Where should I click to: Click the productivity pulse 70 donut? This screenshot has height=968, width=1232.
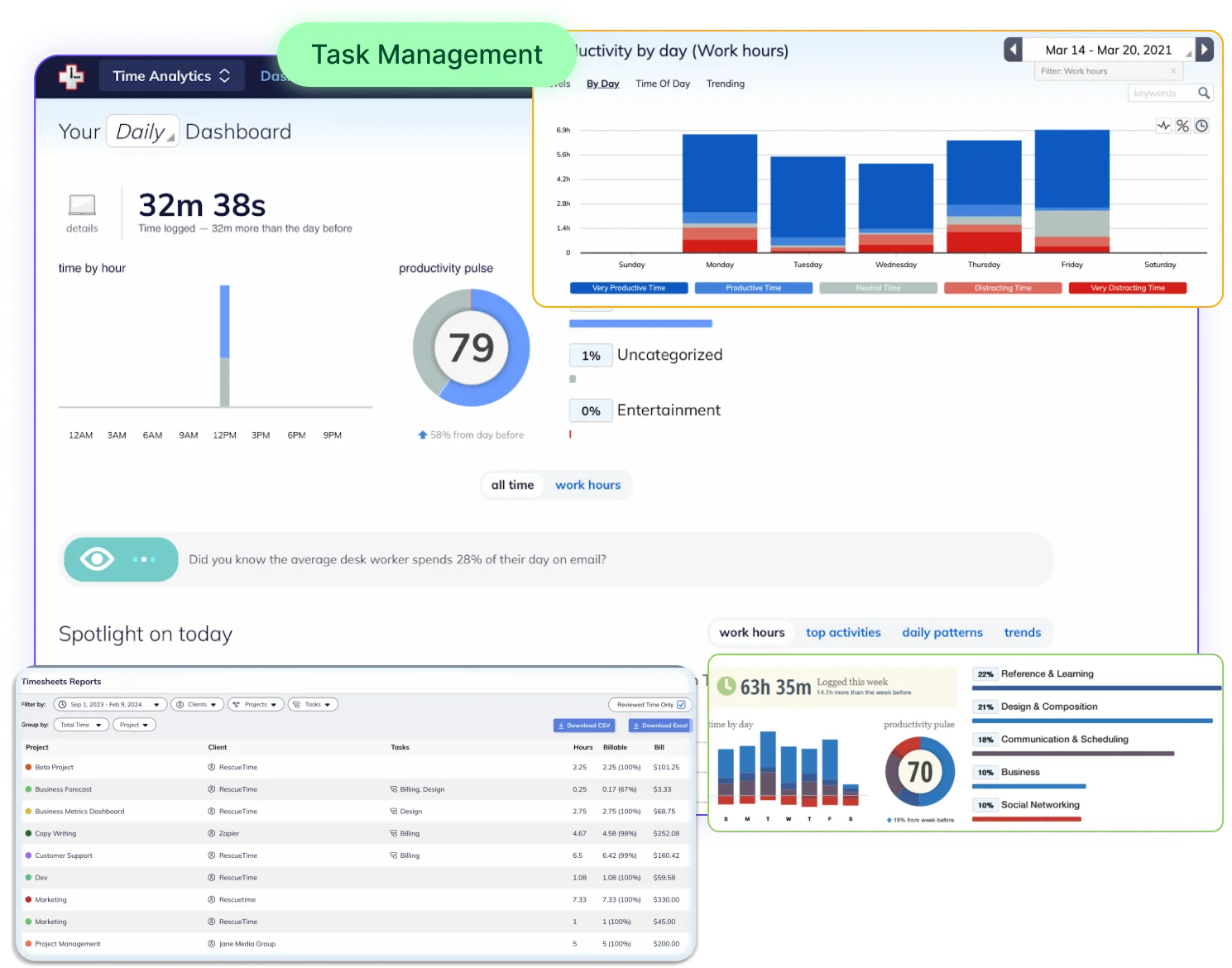click(920, 772)
